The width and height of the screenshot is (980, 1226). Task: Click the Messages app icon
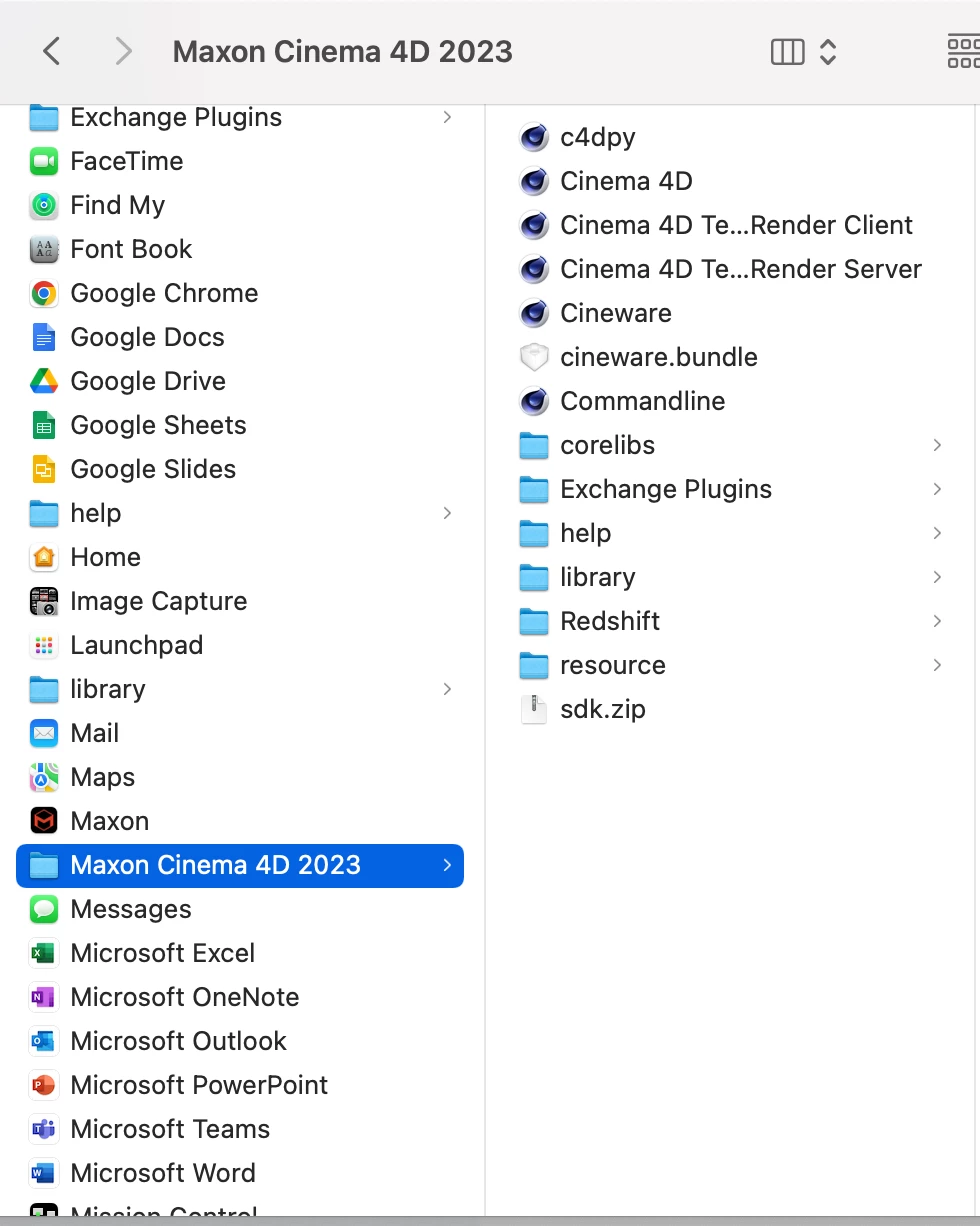44,909
